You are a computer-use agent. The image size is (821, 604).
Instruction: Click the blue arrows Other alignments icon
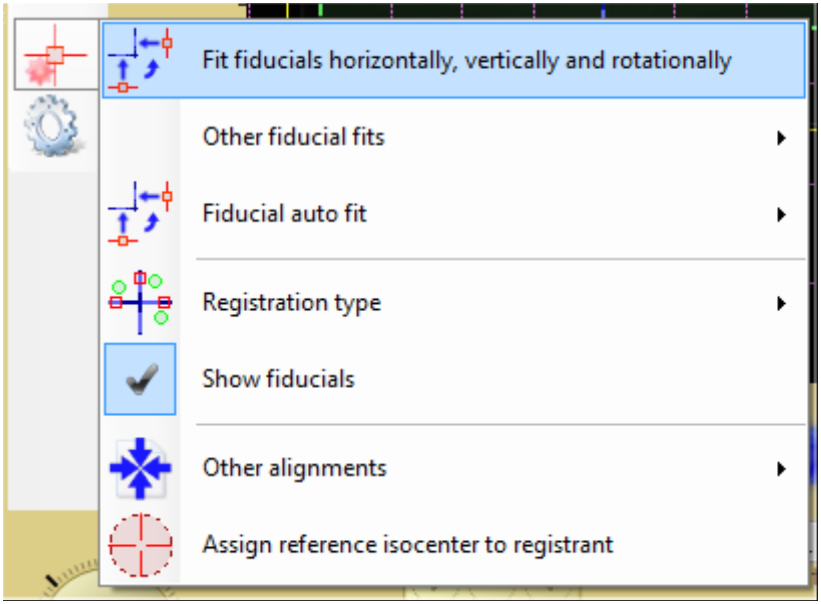pyautogui.click(x=140, y=468)
